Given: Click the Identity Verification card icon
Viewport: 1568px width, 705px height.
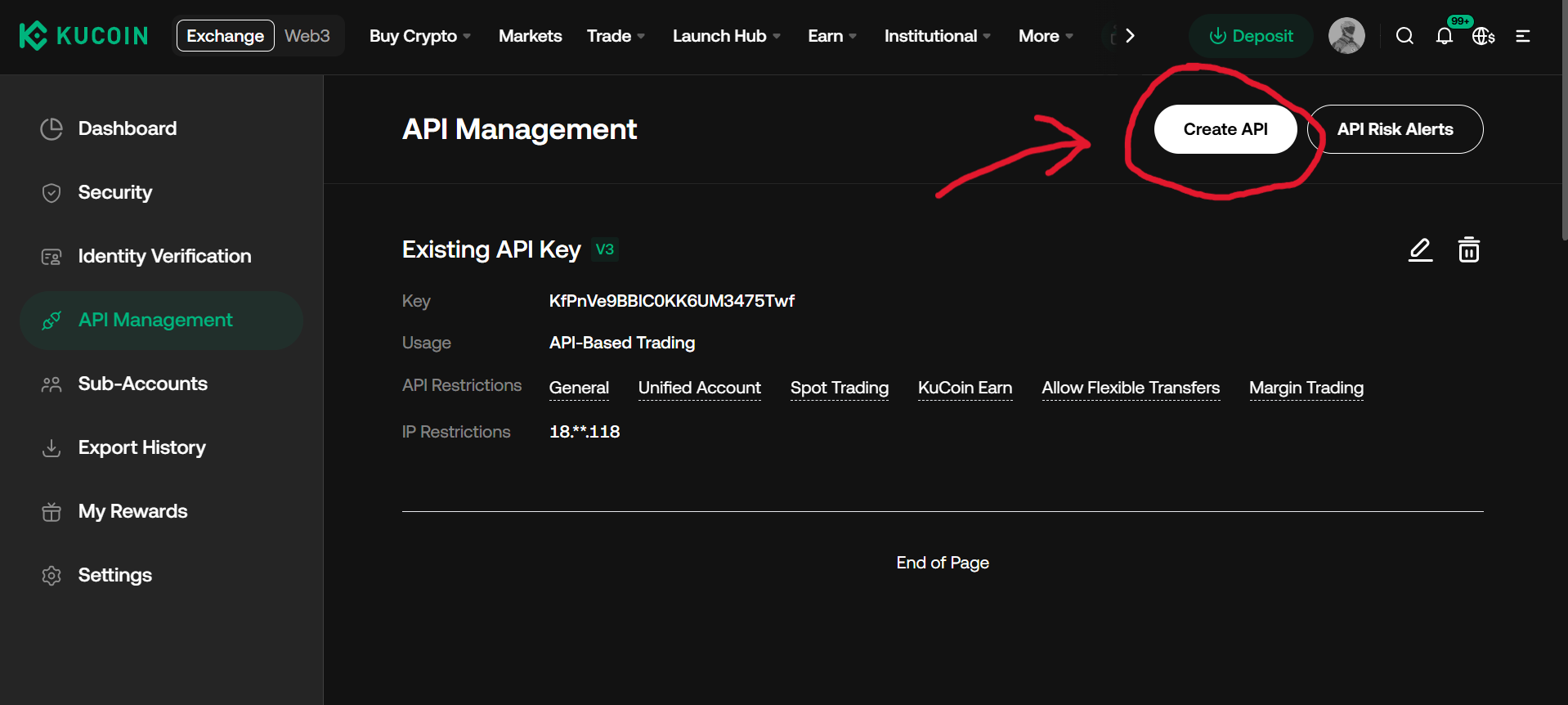Looking at the screenshot, I should click(52, 257).
